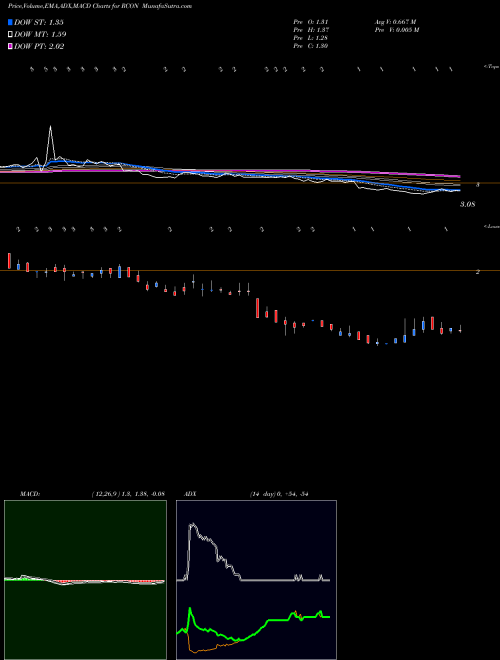The height and width of the screenshot is (660, 500).
Task: Open the dark blue ADX chart panel
Action: pyautogui.click(x=256, y=580)
